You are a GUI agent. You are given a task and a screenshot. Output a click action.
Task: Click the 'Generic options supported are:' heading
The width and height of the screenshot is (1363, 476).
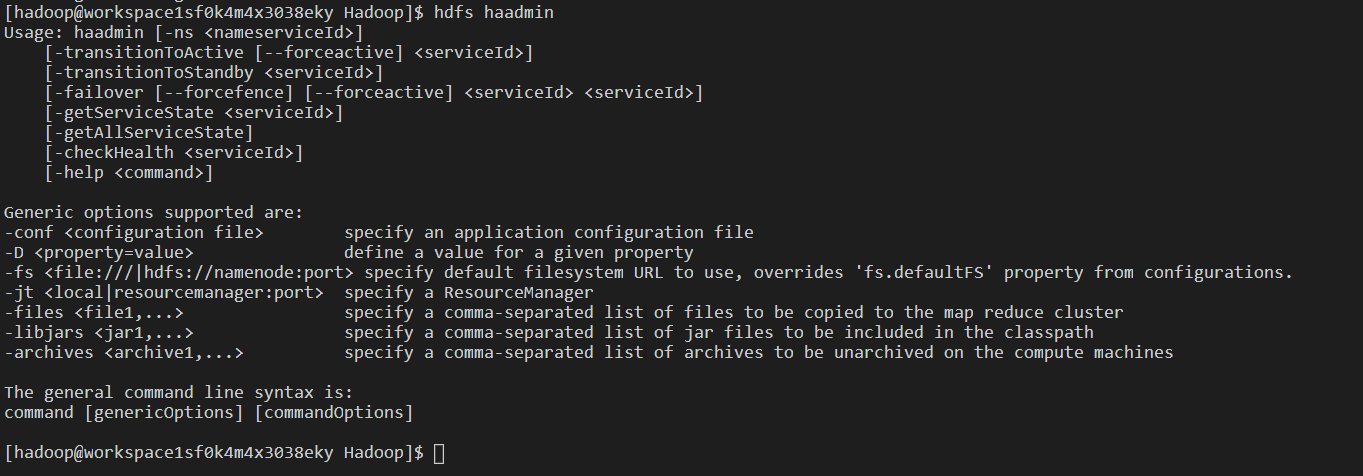[154, 212]
